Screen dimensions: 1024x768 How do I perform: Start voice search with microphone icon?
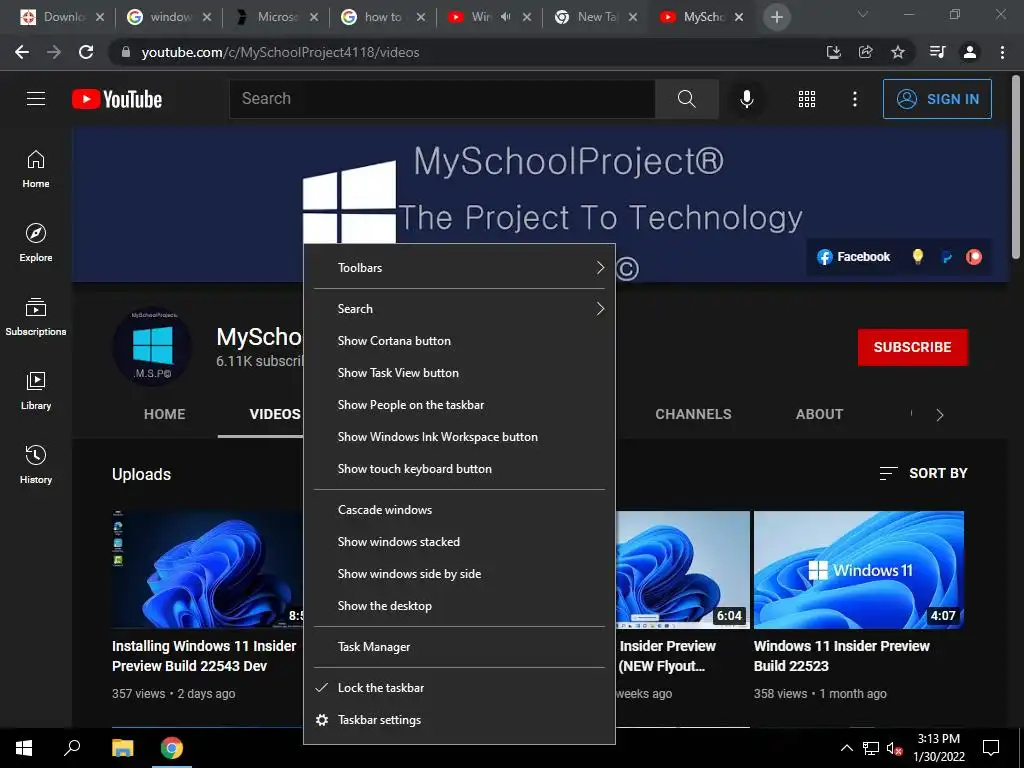746,99
